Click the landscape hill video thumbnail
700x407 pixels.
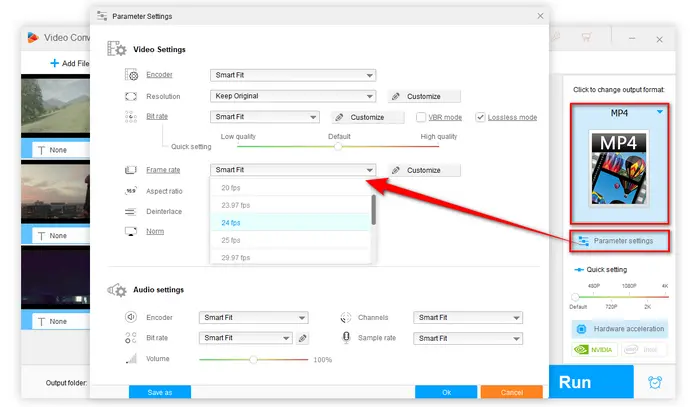pyautogui.click(x=55, y=105)
